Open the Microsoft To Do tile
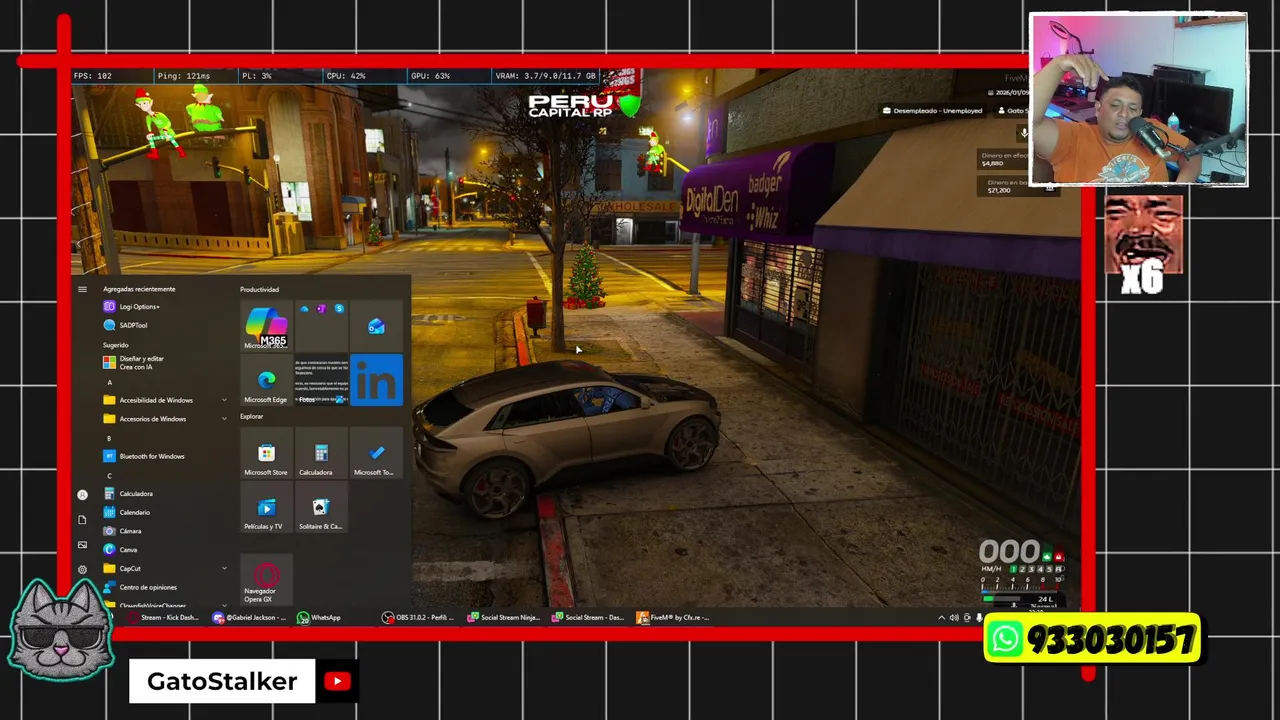Screen dimensions: 1280x720 (376, 454)
